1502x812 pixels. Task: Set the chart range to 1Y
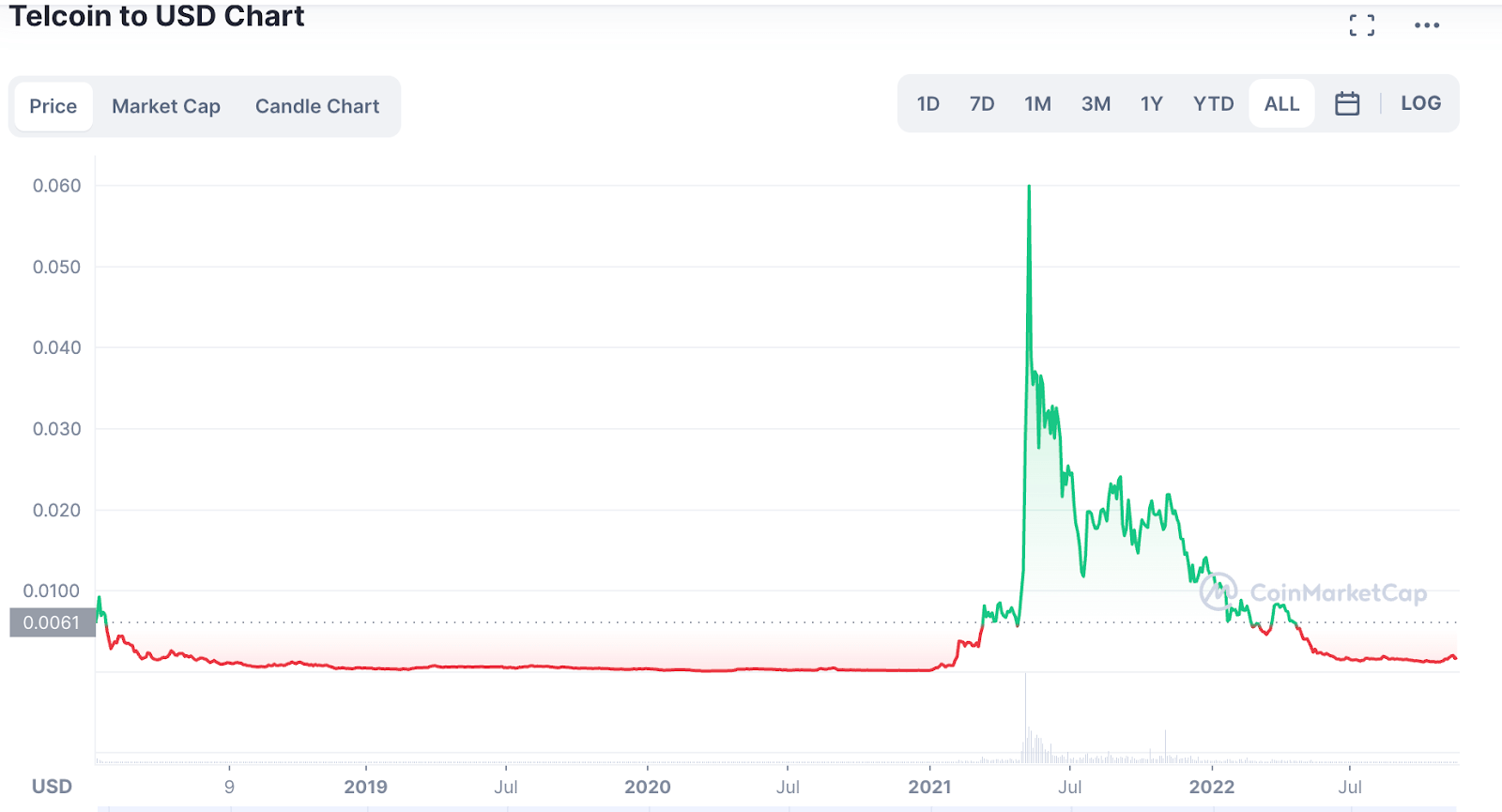pyautogui.click(x=1151, y=104)
